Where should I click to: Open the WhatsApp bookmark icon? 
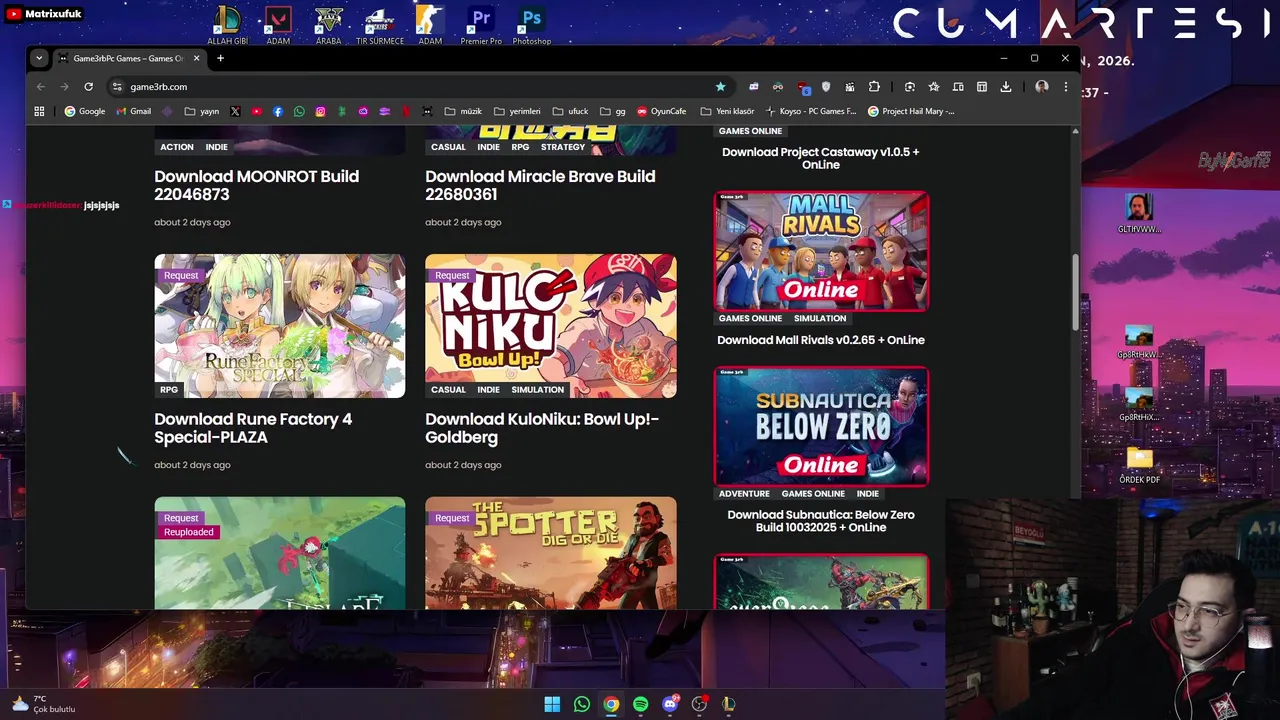[x=299, y=111]
